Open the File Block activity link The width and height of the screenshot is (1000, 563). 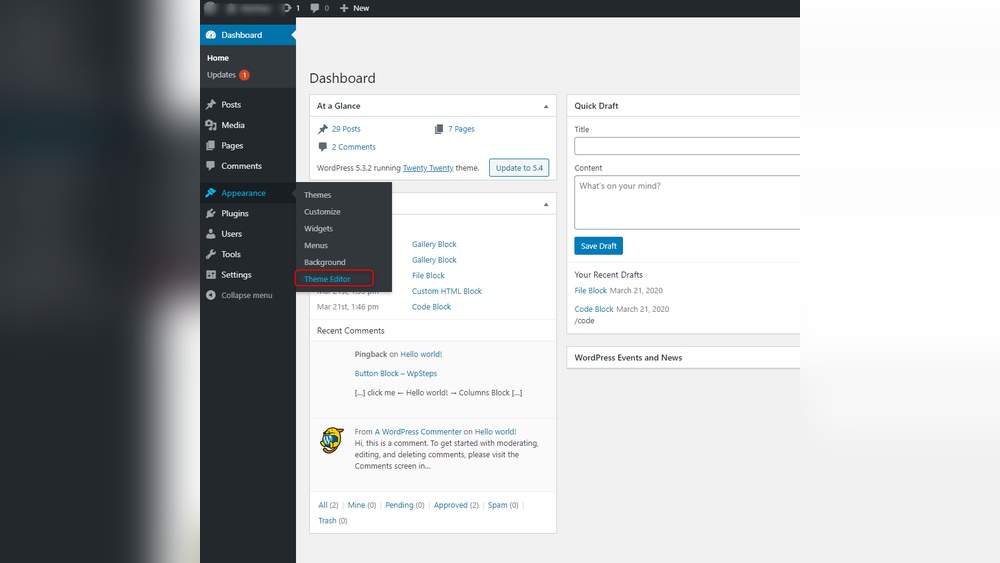428,275
